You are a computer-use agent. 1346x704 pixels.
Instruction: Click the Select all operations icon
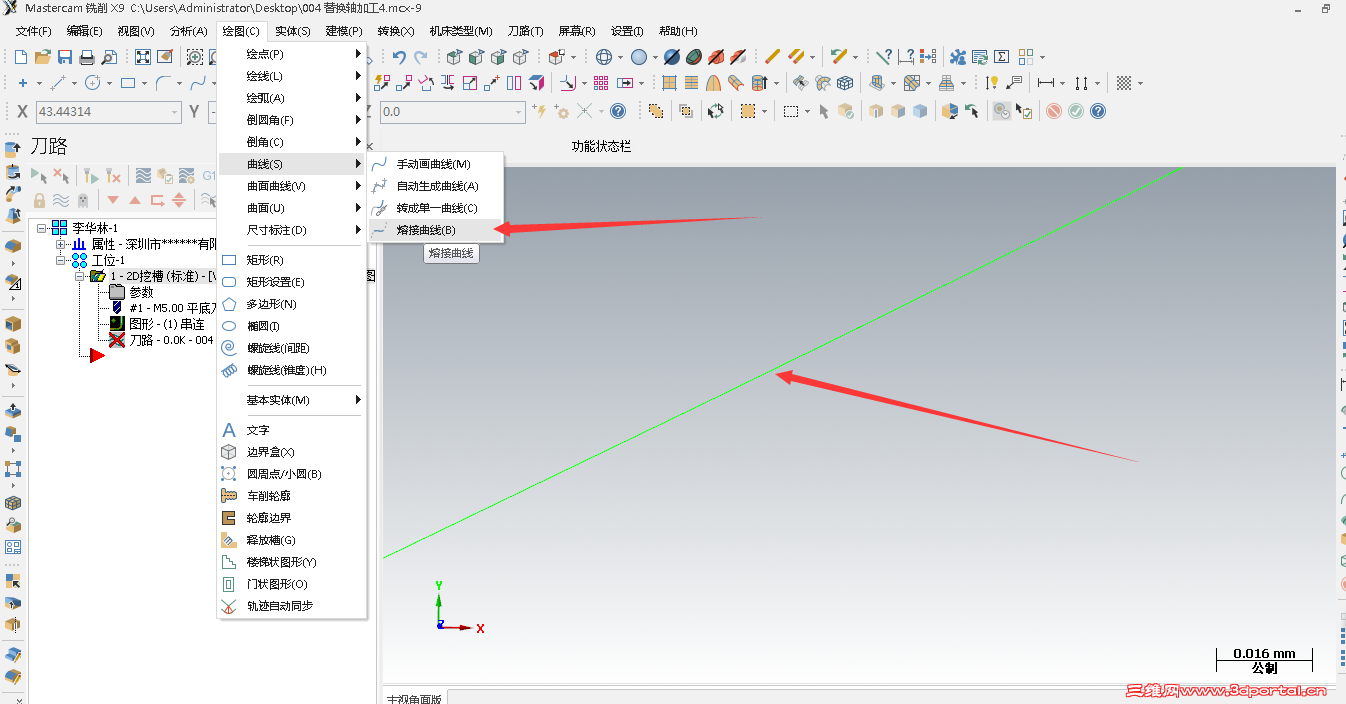coord(38,175)
